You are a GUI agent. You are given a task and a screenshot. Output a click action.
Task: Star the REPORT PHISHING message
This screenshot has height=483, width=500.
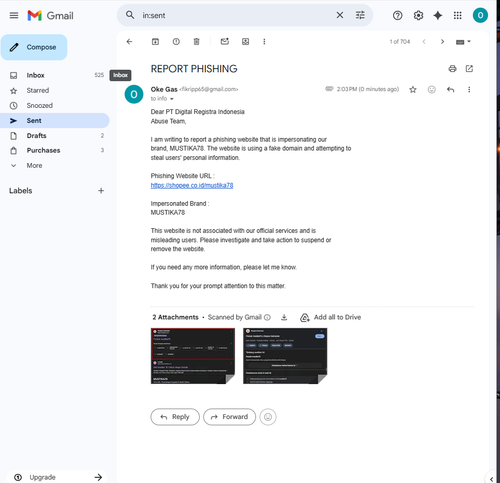coord(413,89)
